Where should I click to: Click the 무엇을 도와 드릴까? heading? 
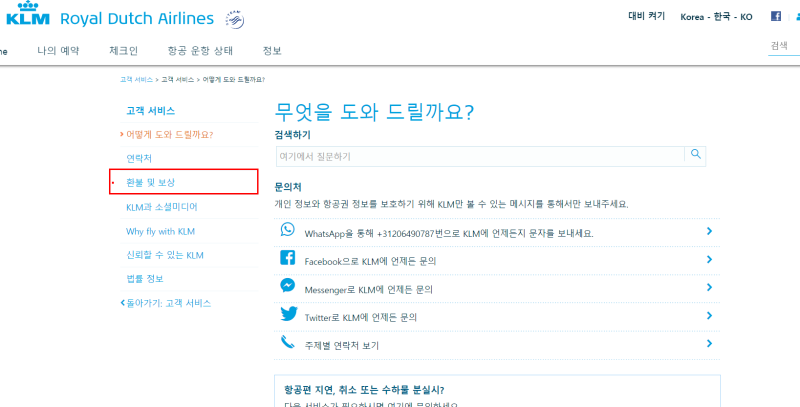374,112
